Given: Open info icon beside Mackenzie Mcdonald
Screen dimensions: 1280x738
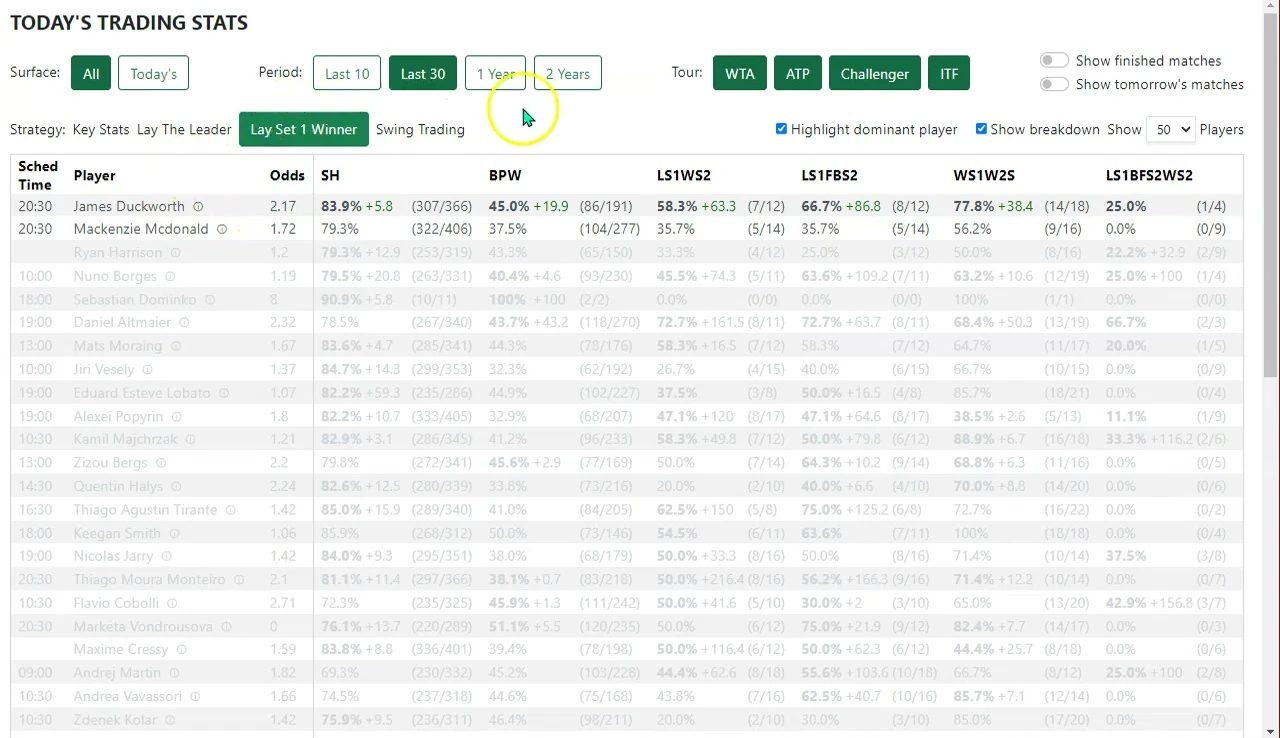Looking at the screenshot, I should (222, 229).
